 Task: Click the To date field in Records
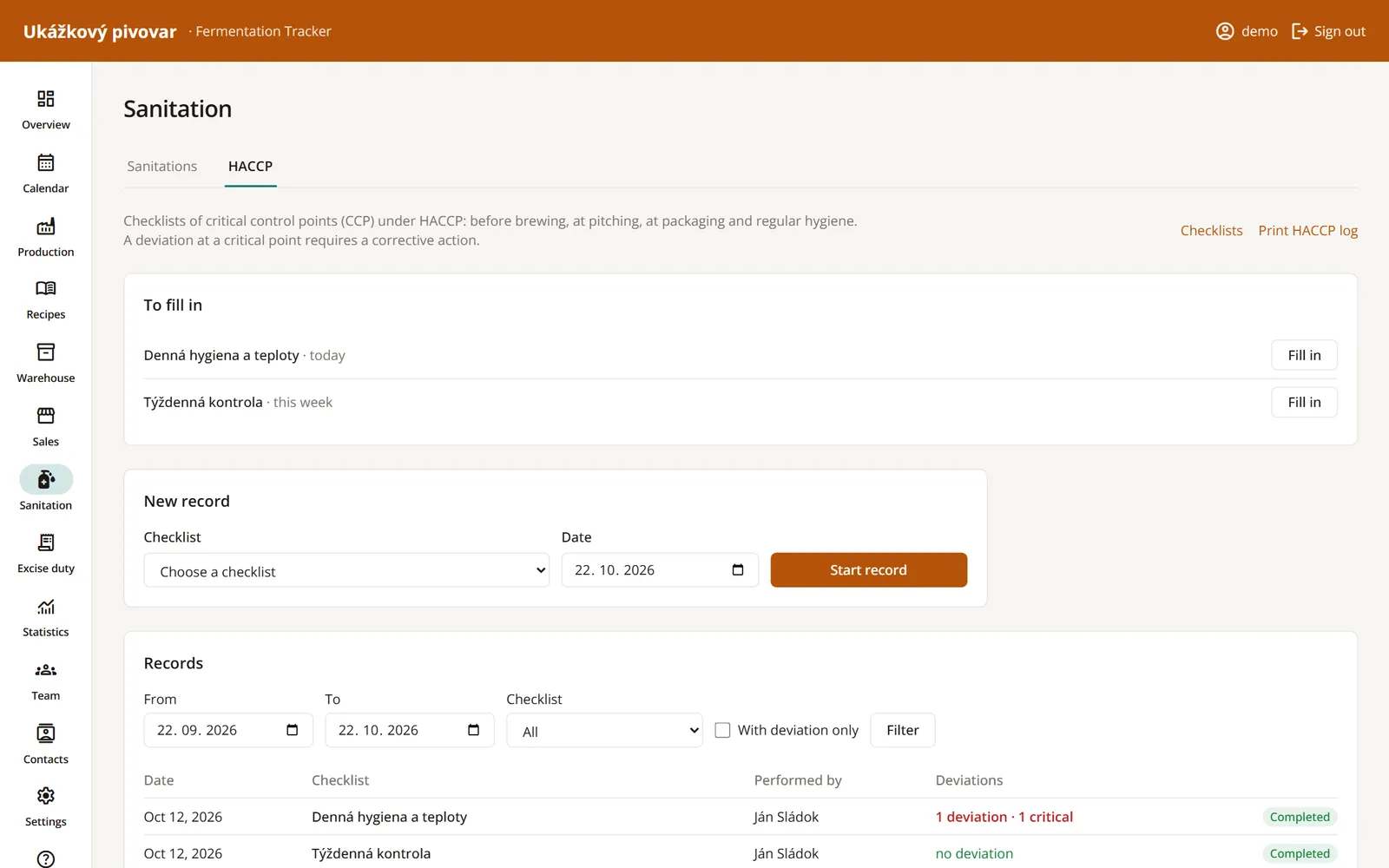410,730
